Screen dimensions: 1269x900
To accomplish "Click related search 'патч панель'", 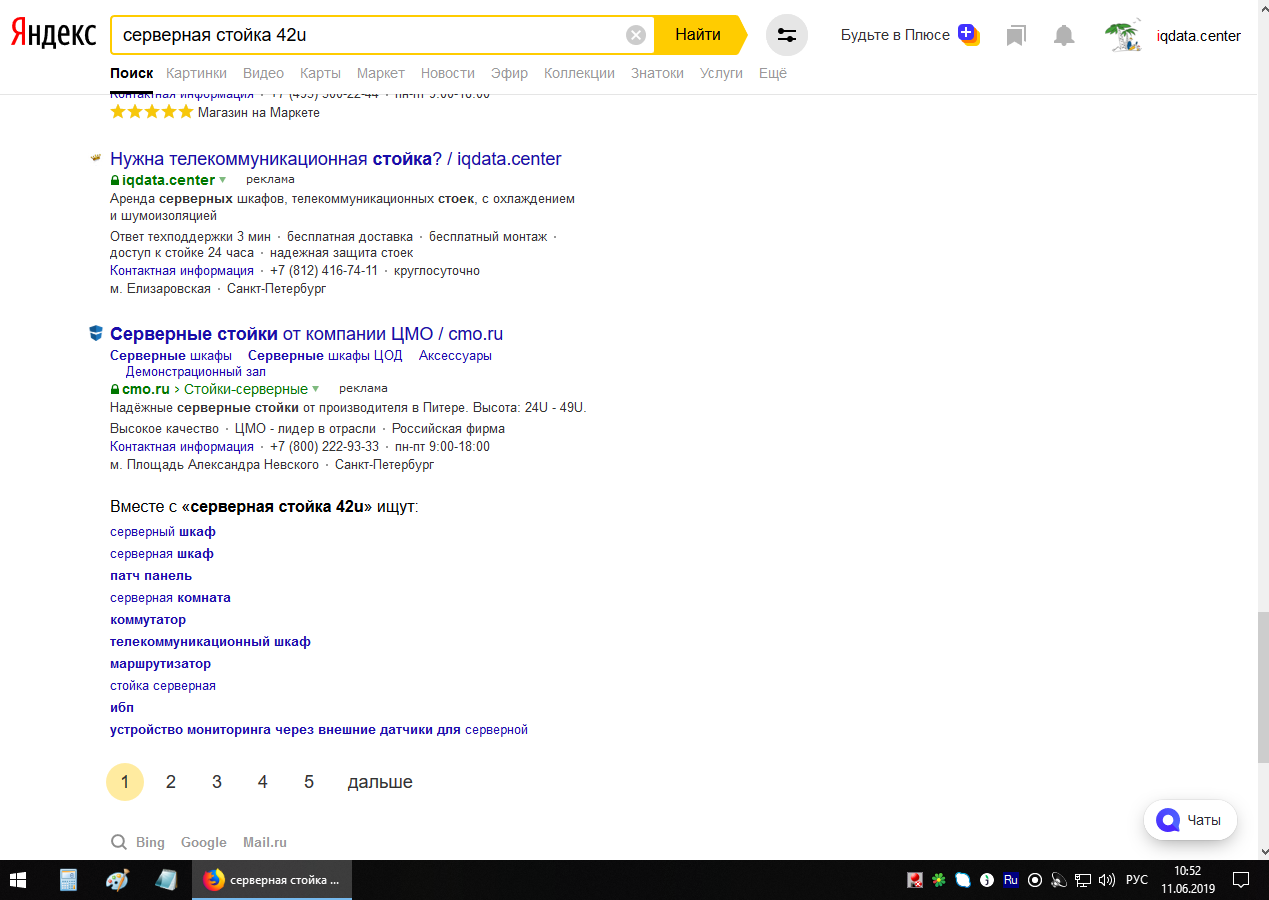I will (x=151, y=576).
